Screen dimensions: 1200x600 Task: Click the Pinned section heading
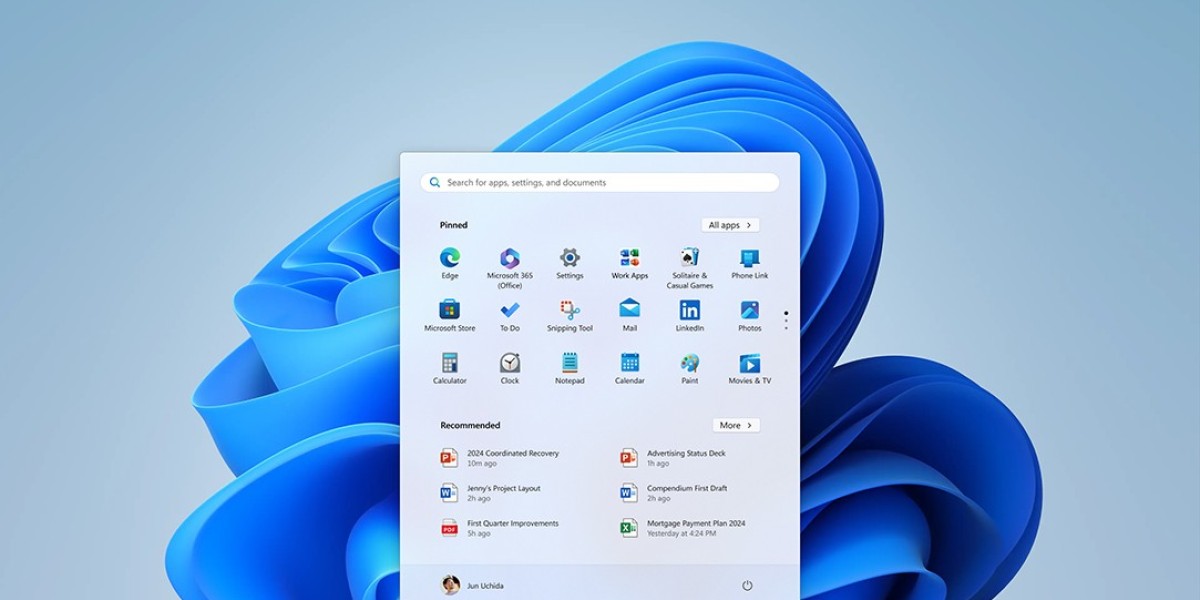pyautogui.click(x=454, y=225)
